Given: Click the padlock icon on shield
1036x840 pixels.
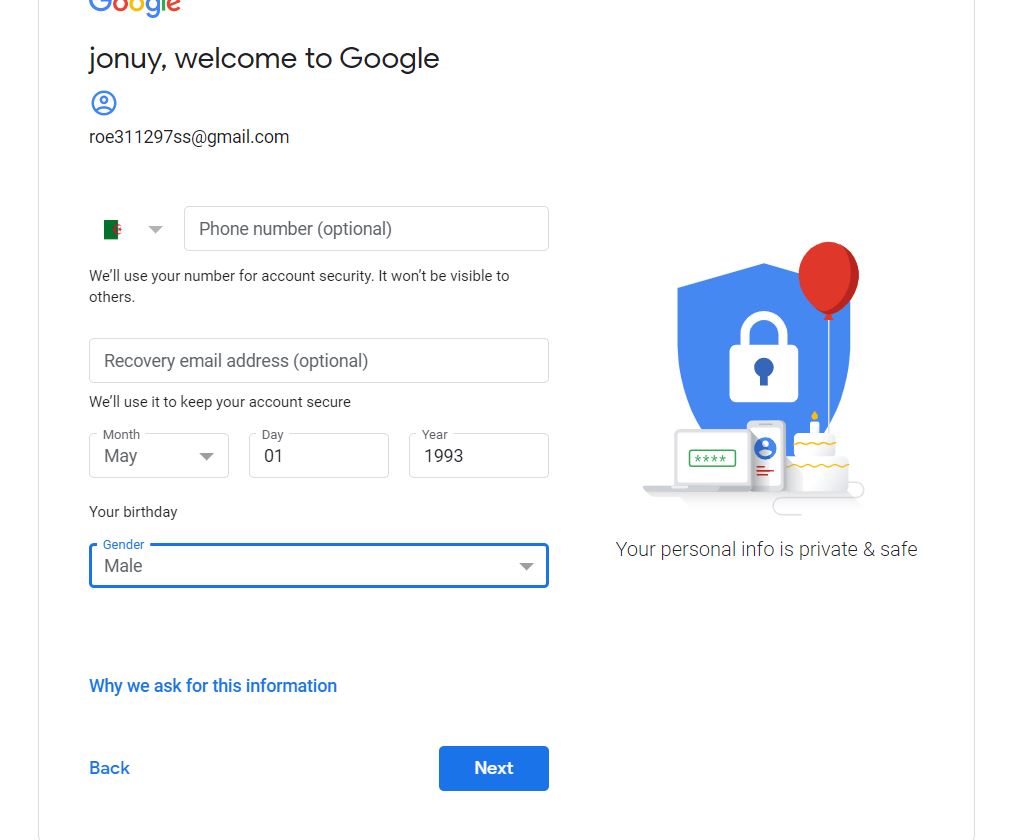Looking at the screenshot, I should 763,357.
